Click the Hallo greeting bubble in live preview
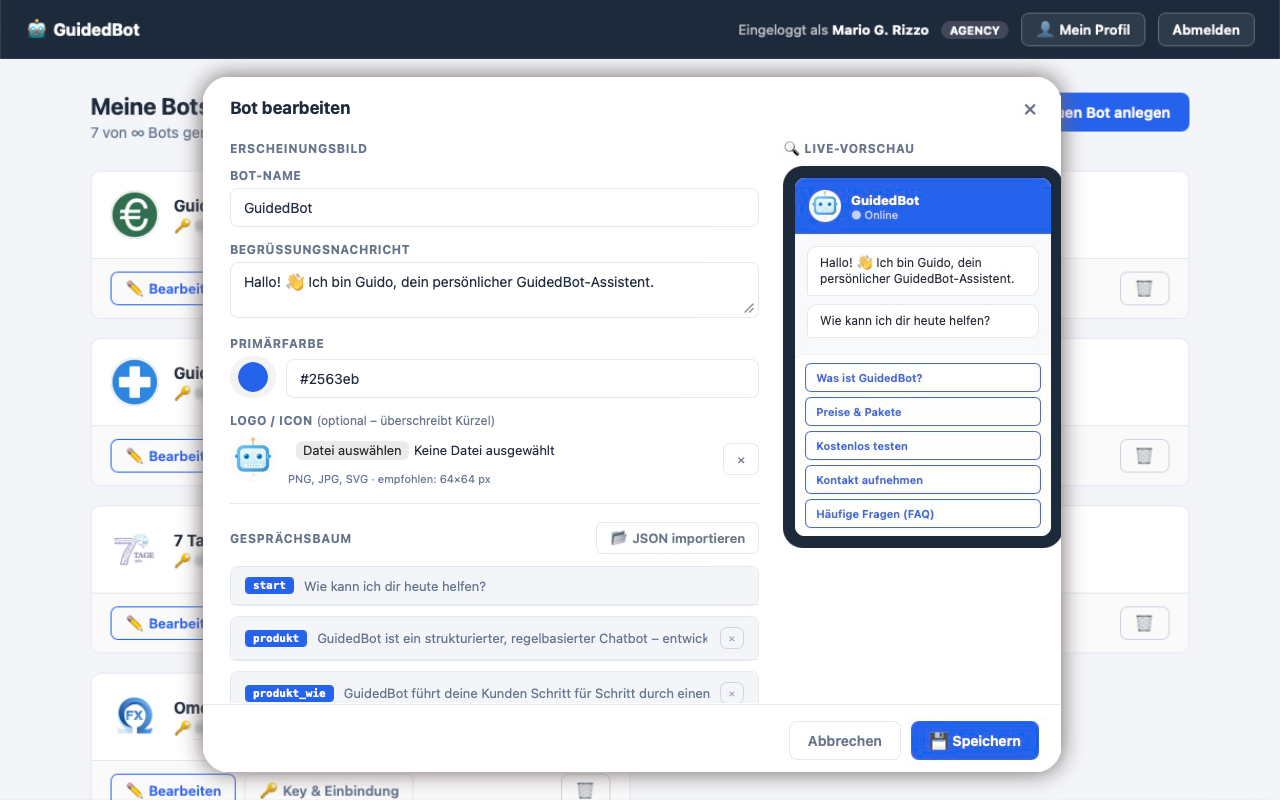Image resolution: width=1280 pixels, height=800 pixels. click(x=922, y=271)
